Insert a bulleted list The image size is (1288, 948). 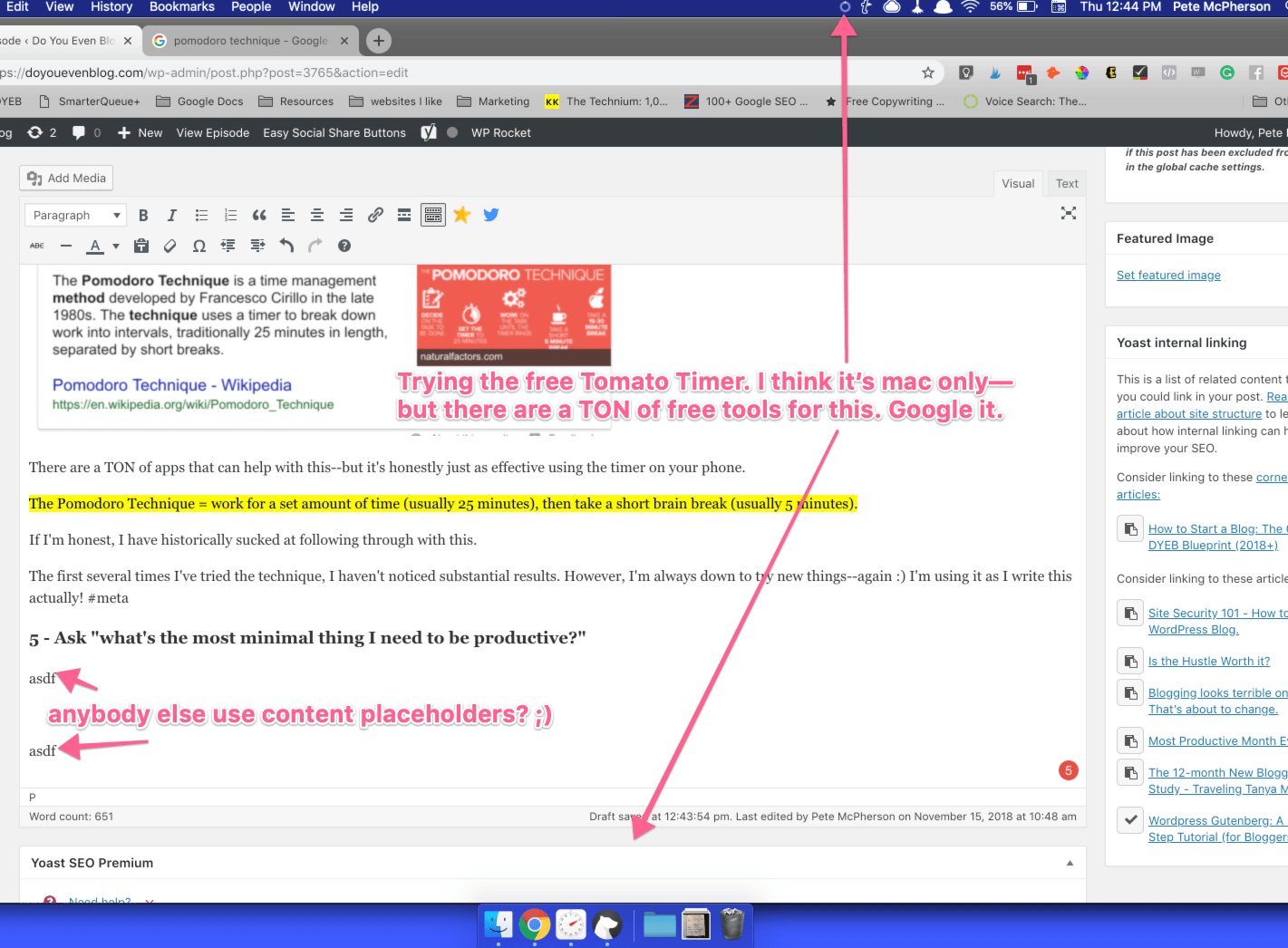[x=201, y=215]
